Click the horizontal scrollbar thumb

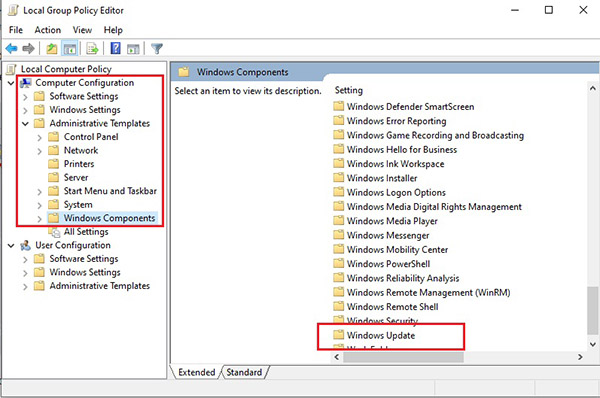click(403, 357)
